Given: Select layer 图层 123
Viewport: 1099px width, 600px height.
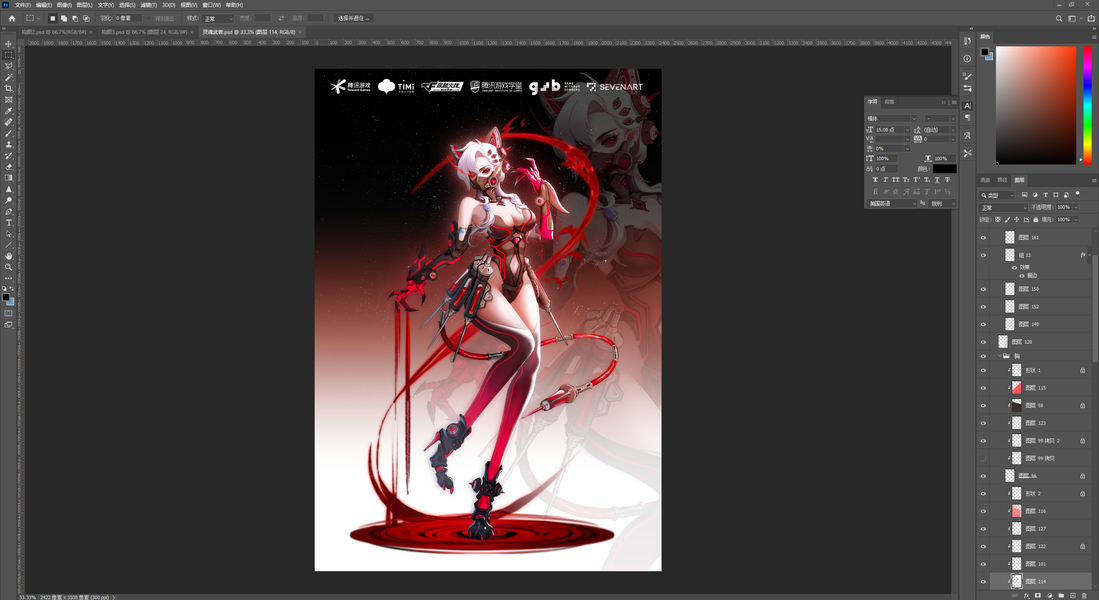Looking at the screenshot, I should [1036, 423].
